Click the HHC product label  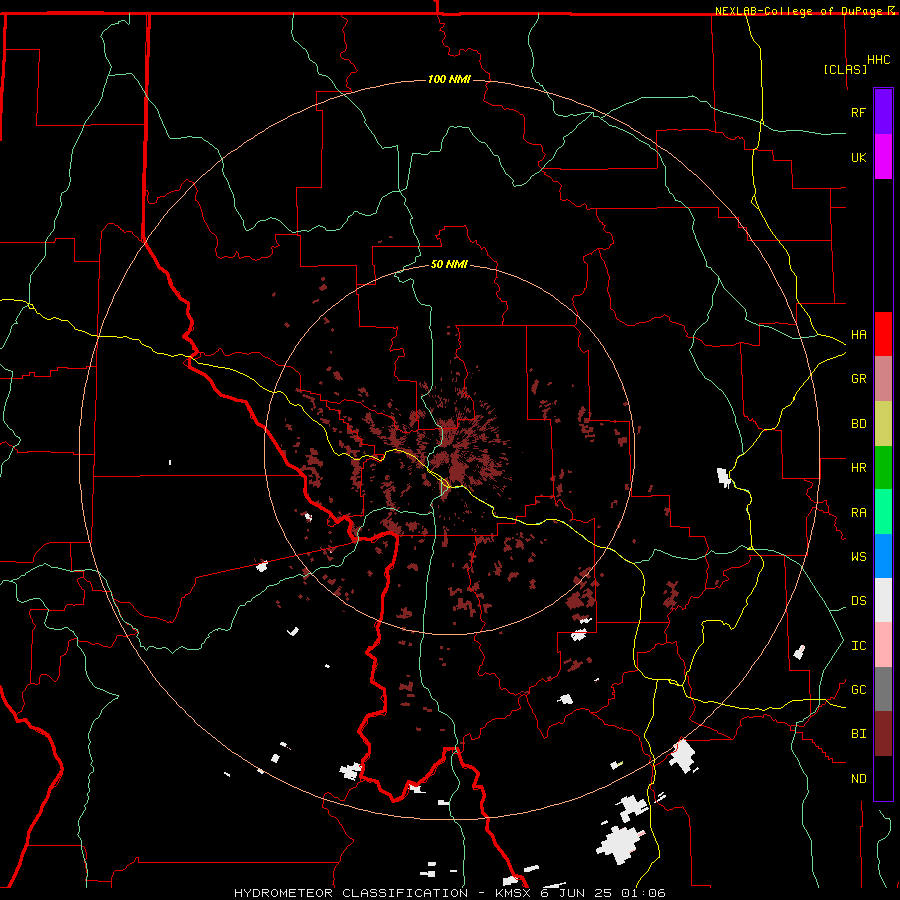pyautogui.click(x=879, y=60)
